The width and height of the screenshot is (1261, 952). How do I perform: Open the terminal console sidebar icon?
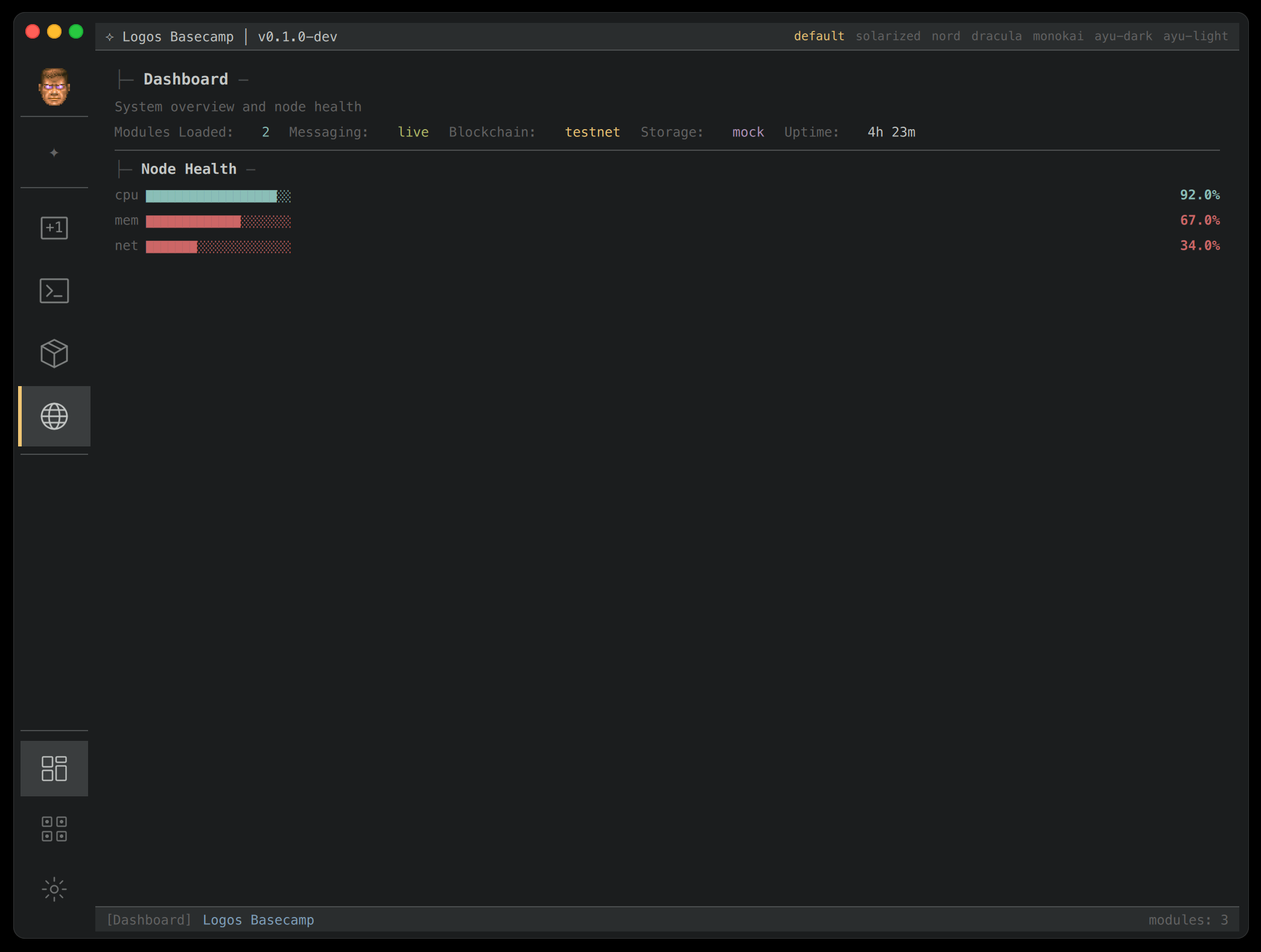coord(54,291)
